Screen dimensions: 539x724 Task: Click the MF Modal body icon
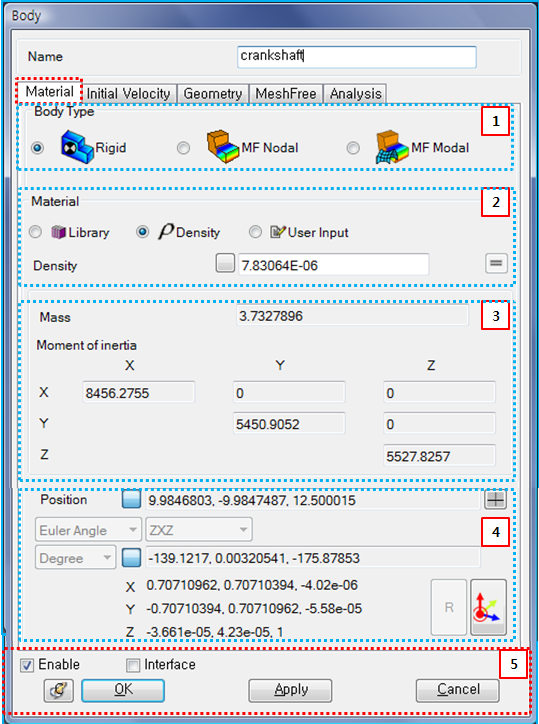point(393,148)
